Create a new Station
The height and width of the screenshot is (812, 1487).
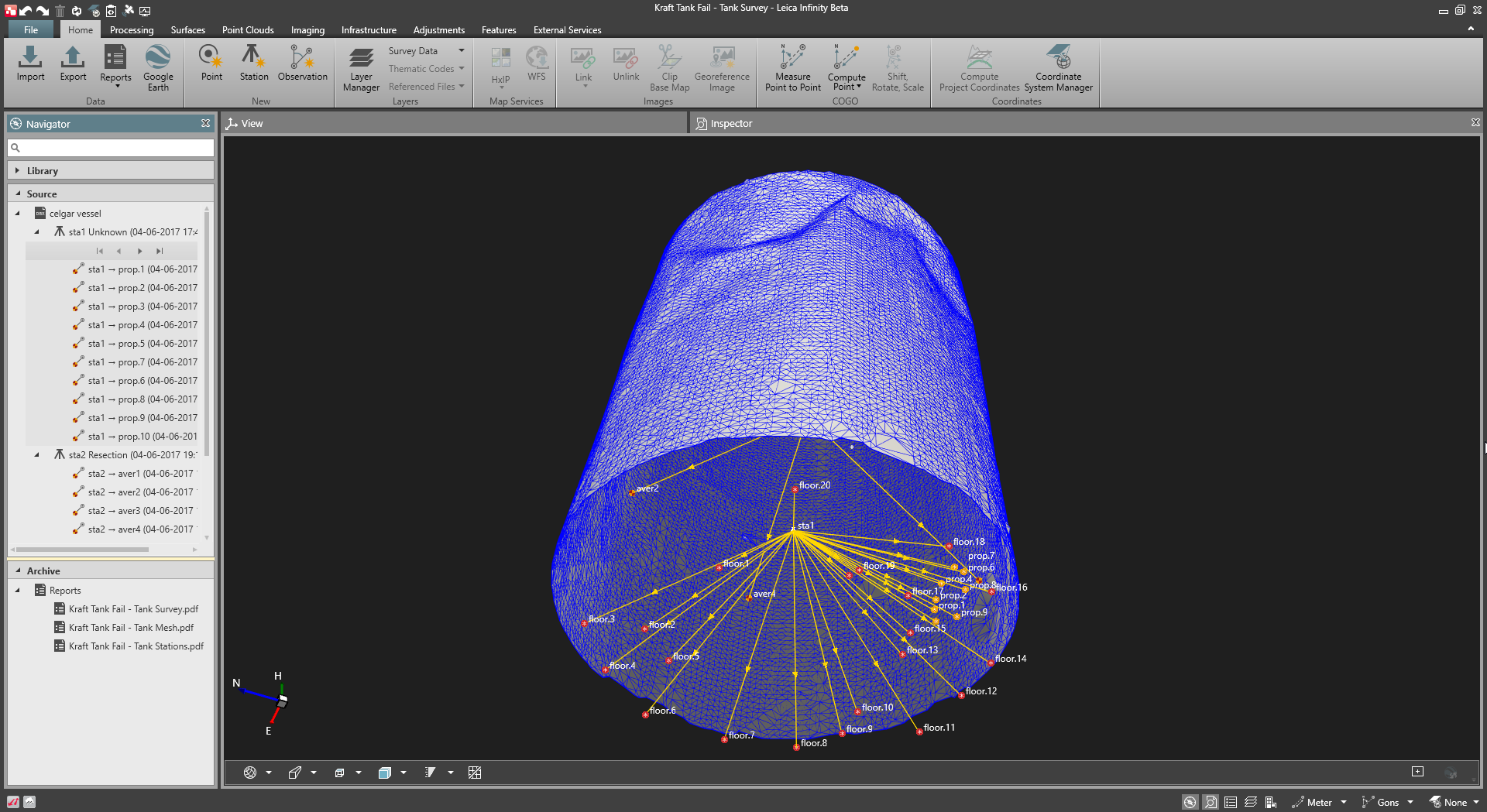[x=253, y=63]
